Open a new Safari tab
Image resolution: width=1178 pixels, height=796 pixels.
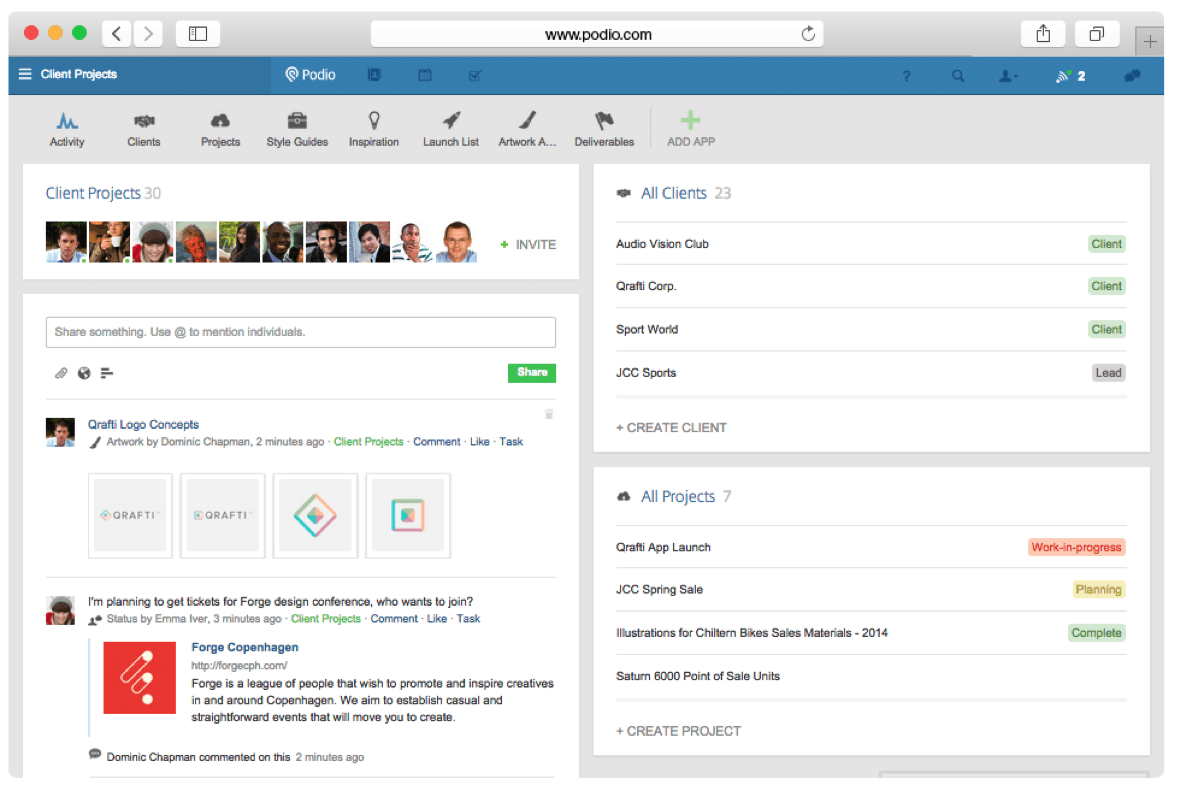tap(1149, 41)
